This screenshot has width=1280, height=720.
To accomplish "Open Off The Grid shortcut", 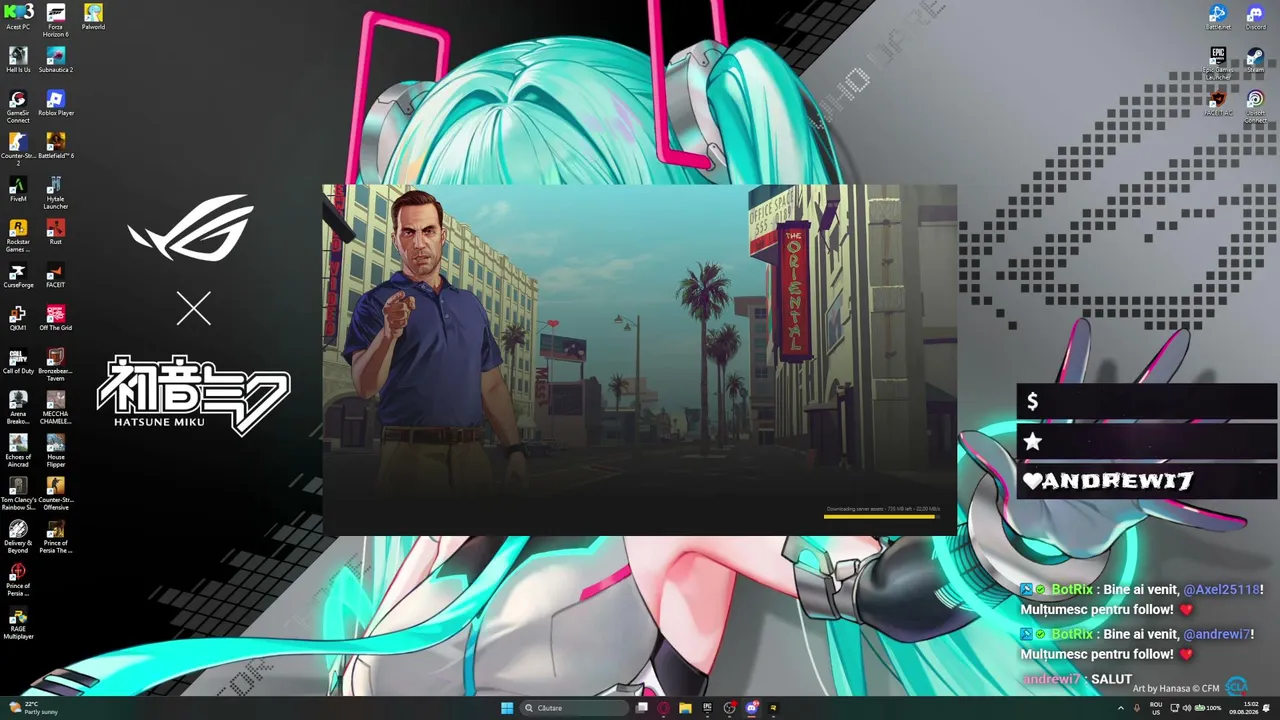I will point(56,317).
